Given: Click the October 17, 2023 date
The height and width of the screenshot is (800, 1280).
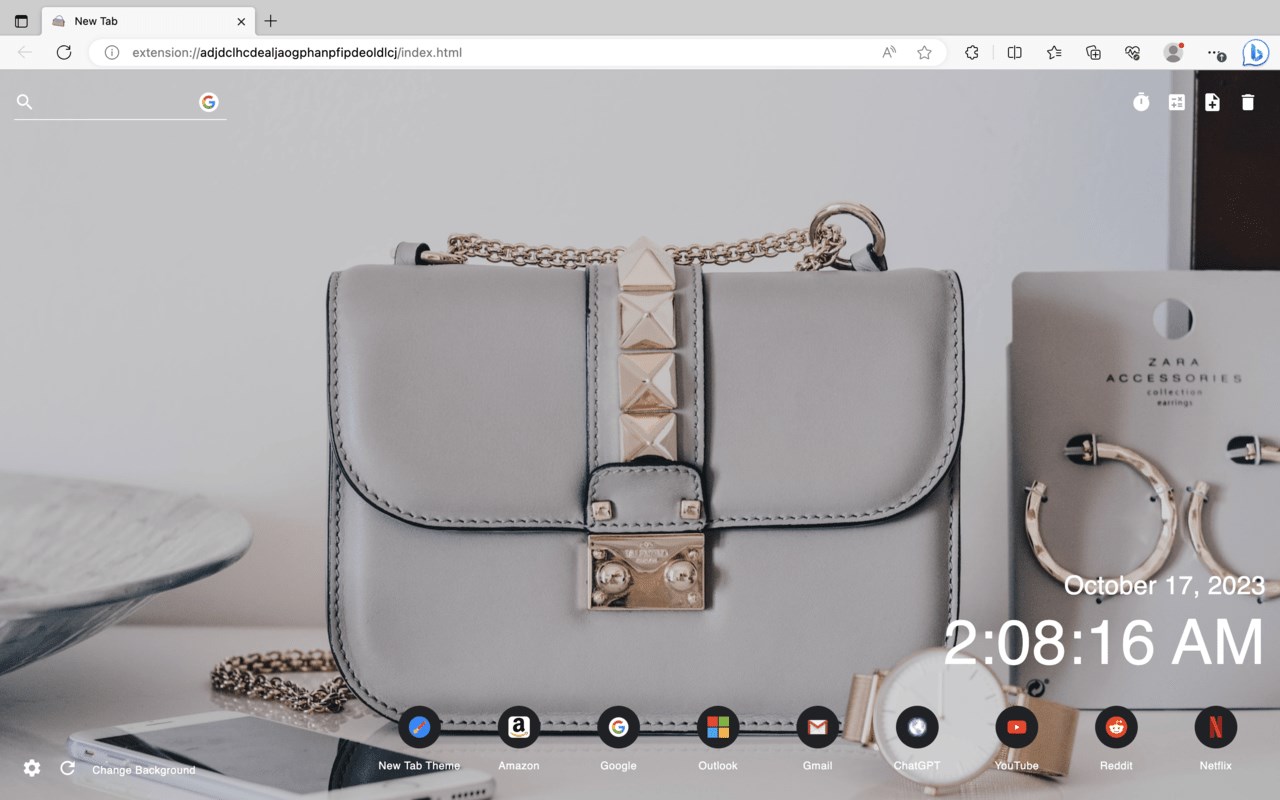Looking at the screenshot, I should (x=1164, y=585).
